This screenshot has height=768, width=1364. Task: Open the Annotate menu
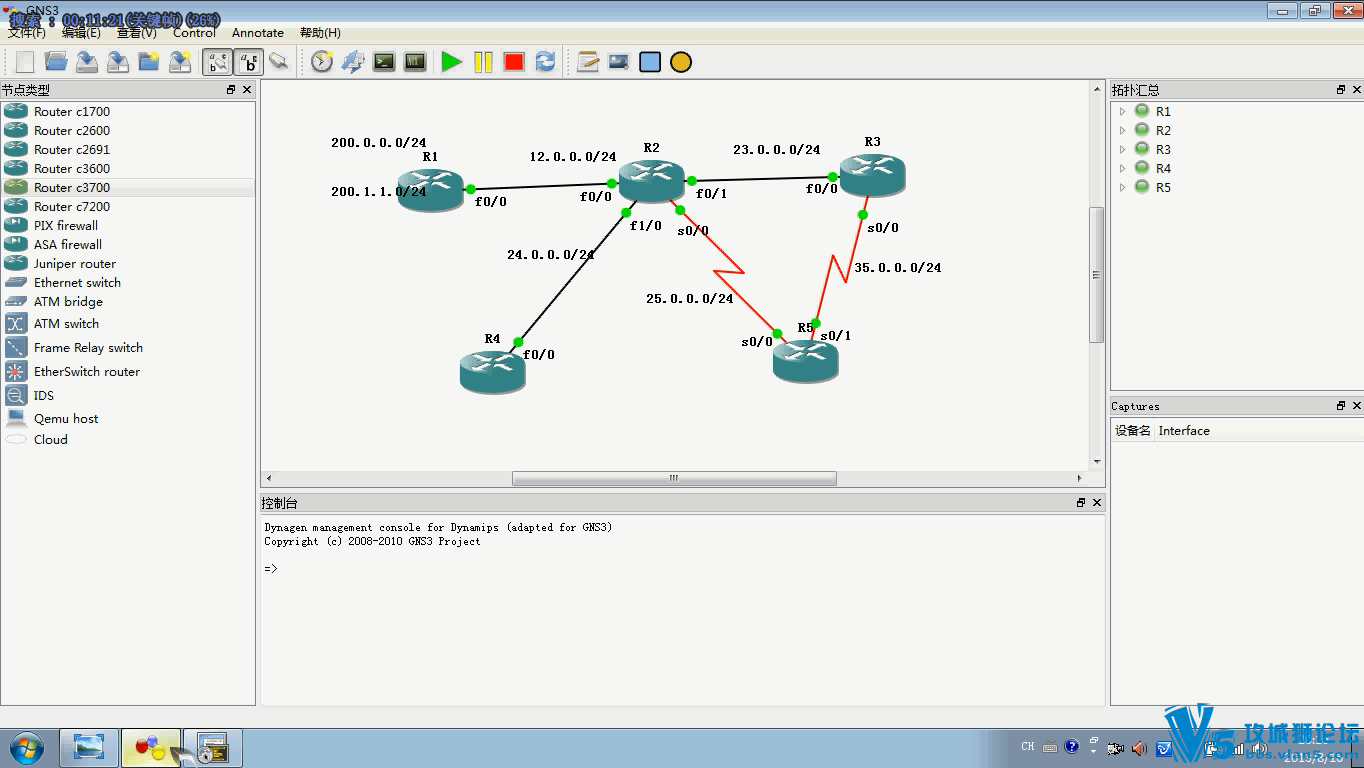[x=258, y=33]
